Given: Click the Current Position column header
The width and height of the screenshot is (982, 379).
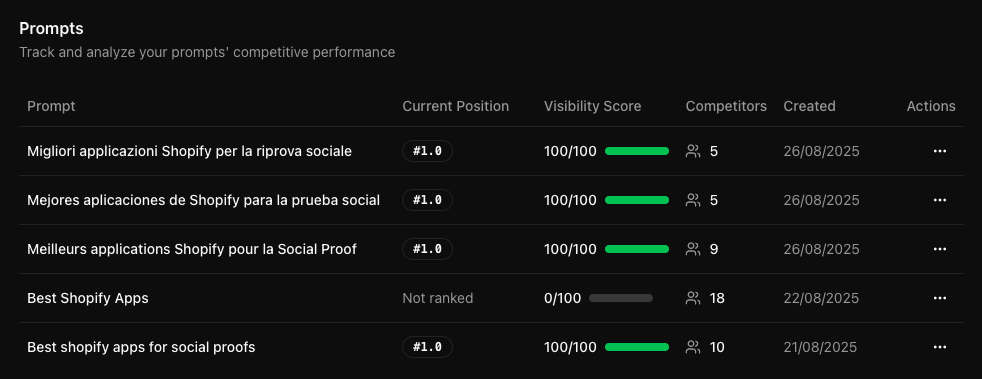Looking at the screenshot, I should (455, 106).
